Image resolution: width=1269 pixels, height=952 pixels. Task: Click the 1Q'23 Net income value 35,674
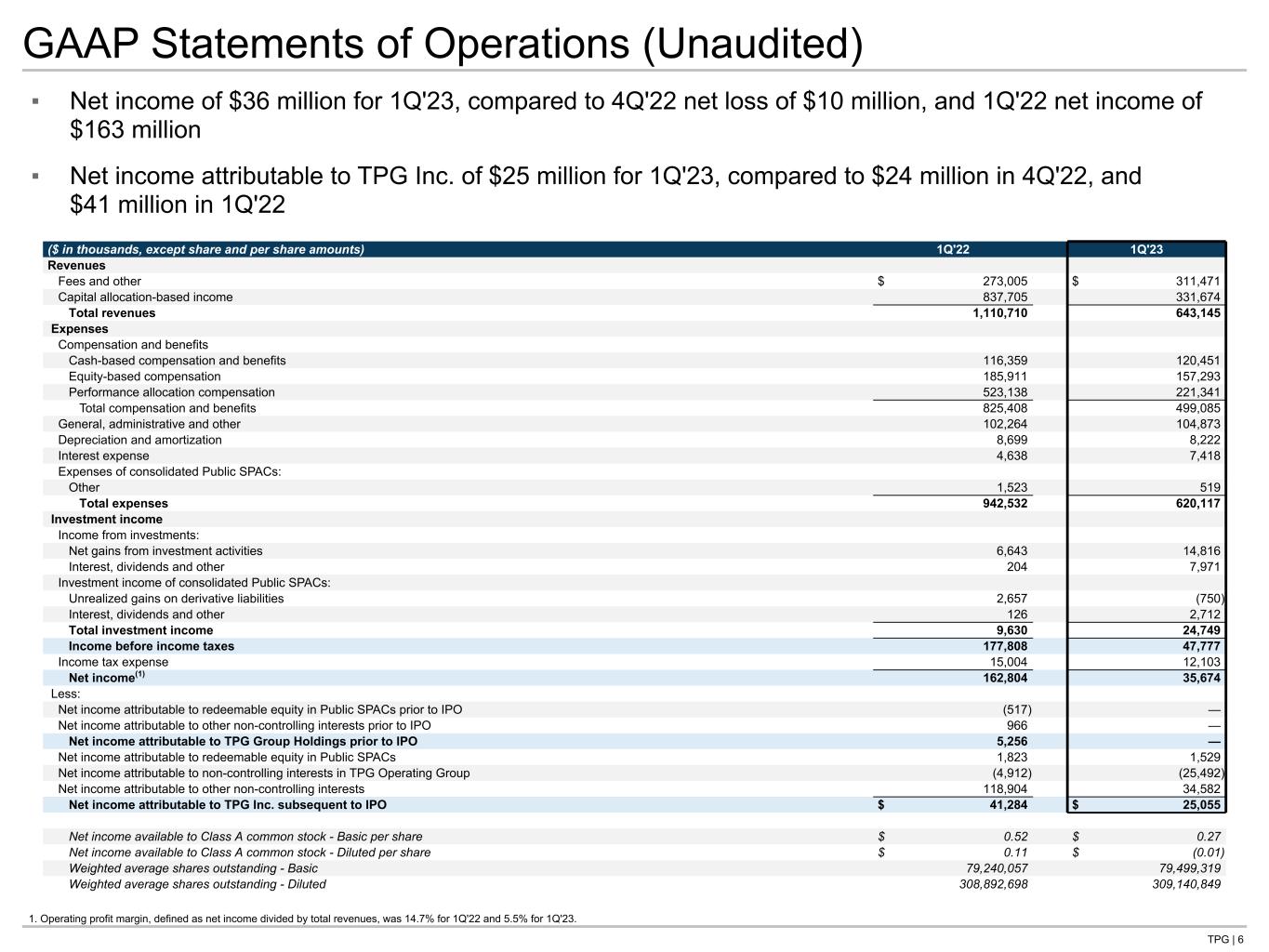(1196, 678)
